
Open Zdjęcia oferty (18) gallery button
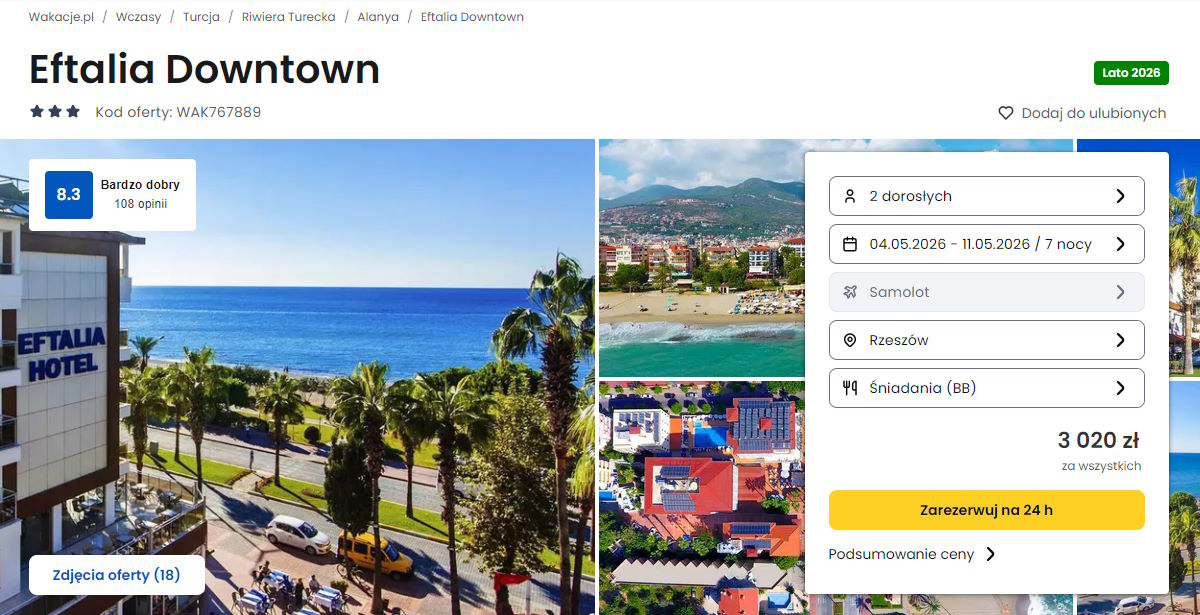tap(117, 575)
